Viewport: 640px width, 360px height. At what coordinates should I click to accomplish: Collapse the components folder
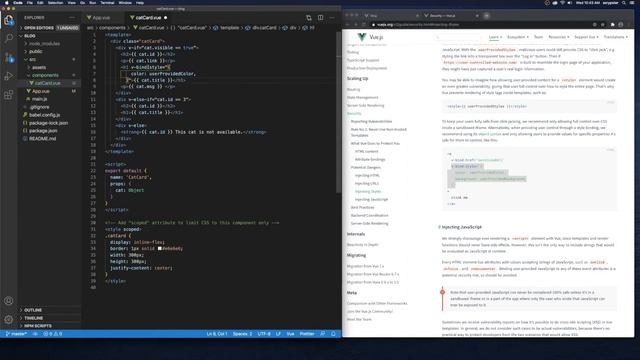point(49,75)
